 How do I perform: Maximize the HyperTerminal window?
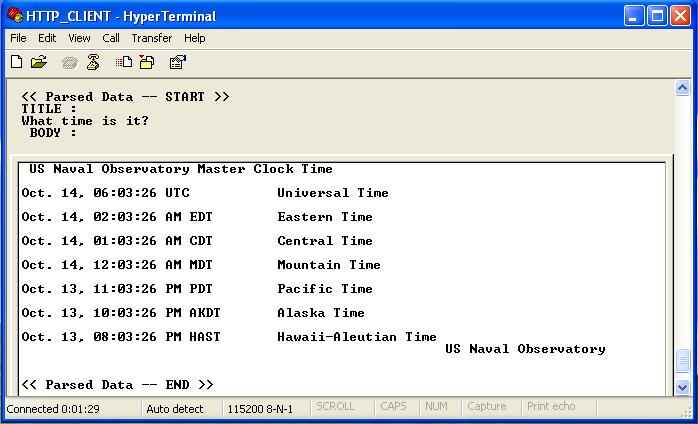click(657, 16)
